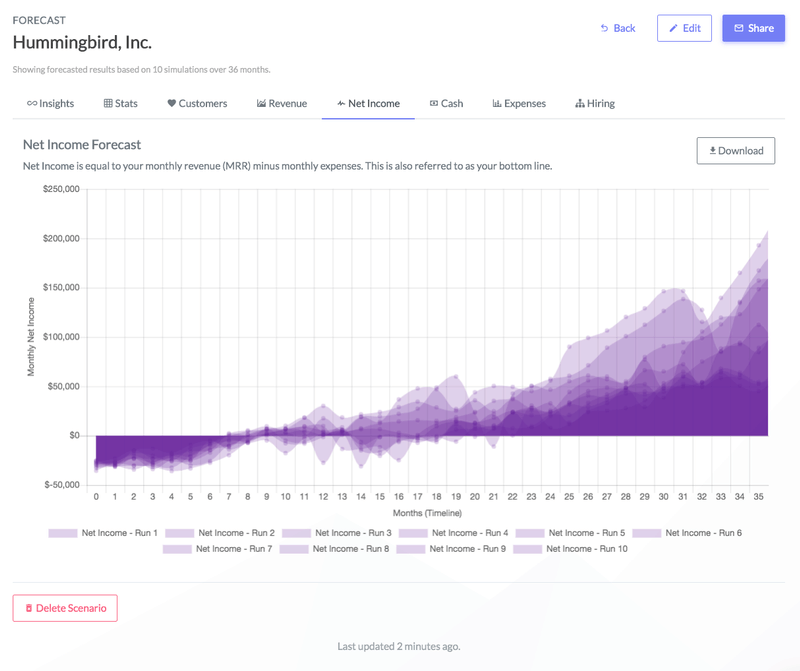Click the org chart icon beside Hiring
Screen dimensions: 800x671
[x=580, y=104]
